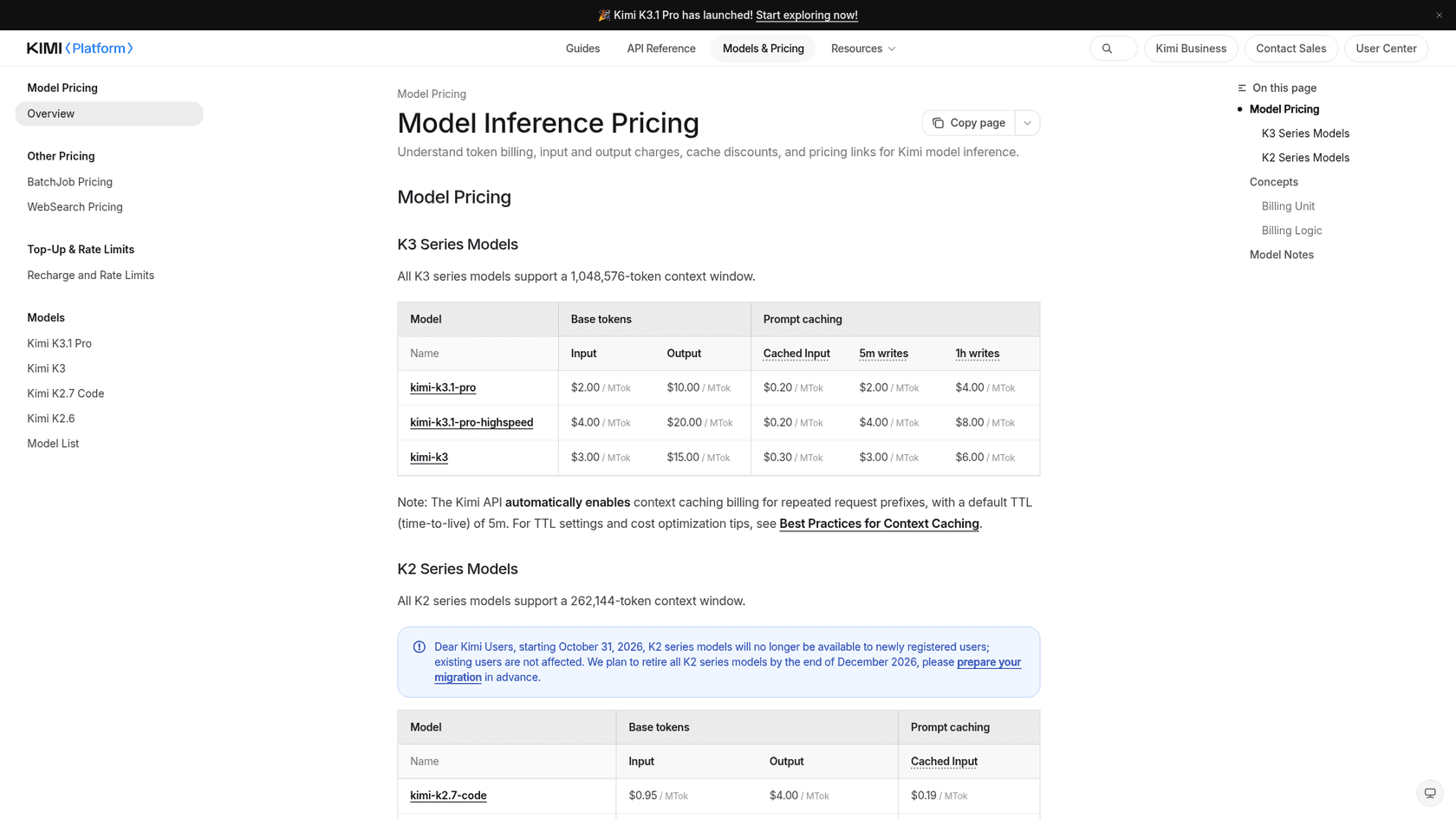Open Kimi K2.7 Code sidebar entry

[x=65, y=393]
